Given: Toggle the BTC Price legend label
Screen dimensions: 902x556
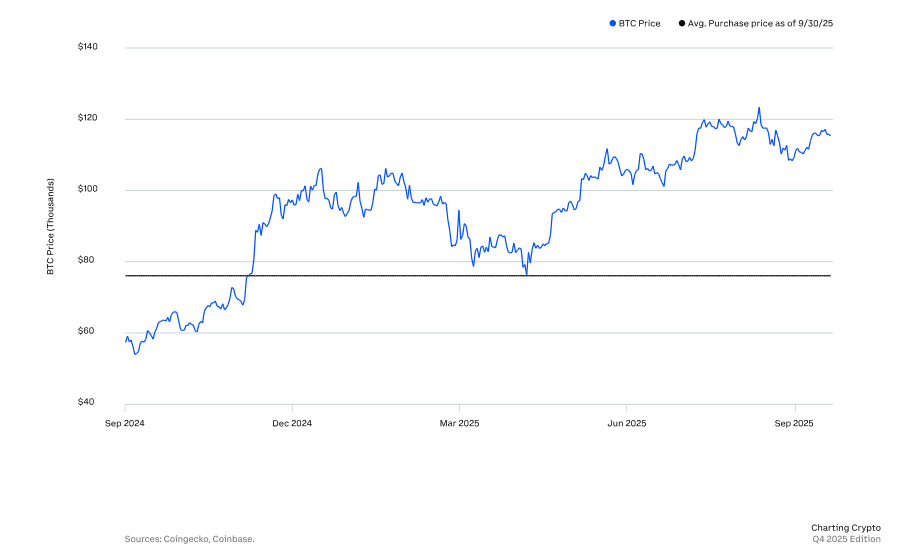Looking at the screenshot, I should [x=640, y=23].
